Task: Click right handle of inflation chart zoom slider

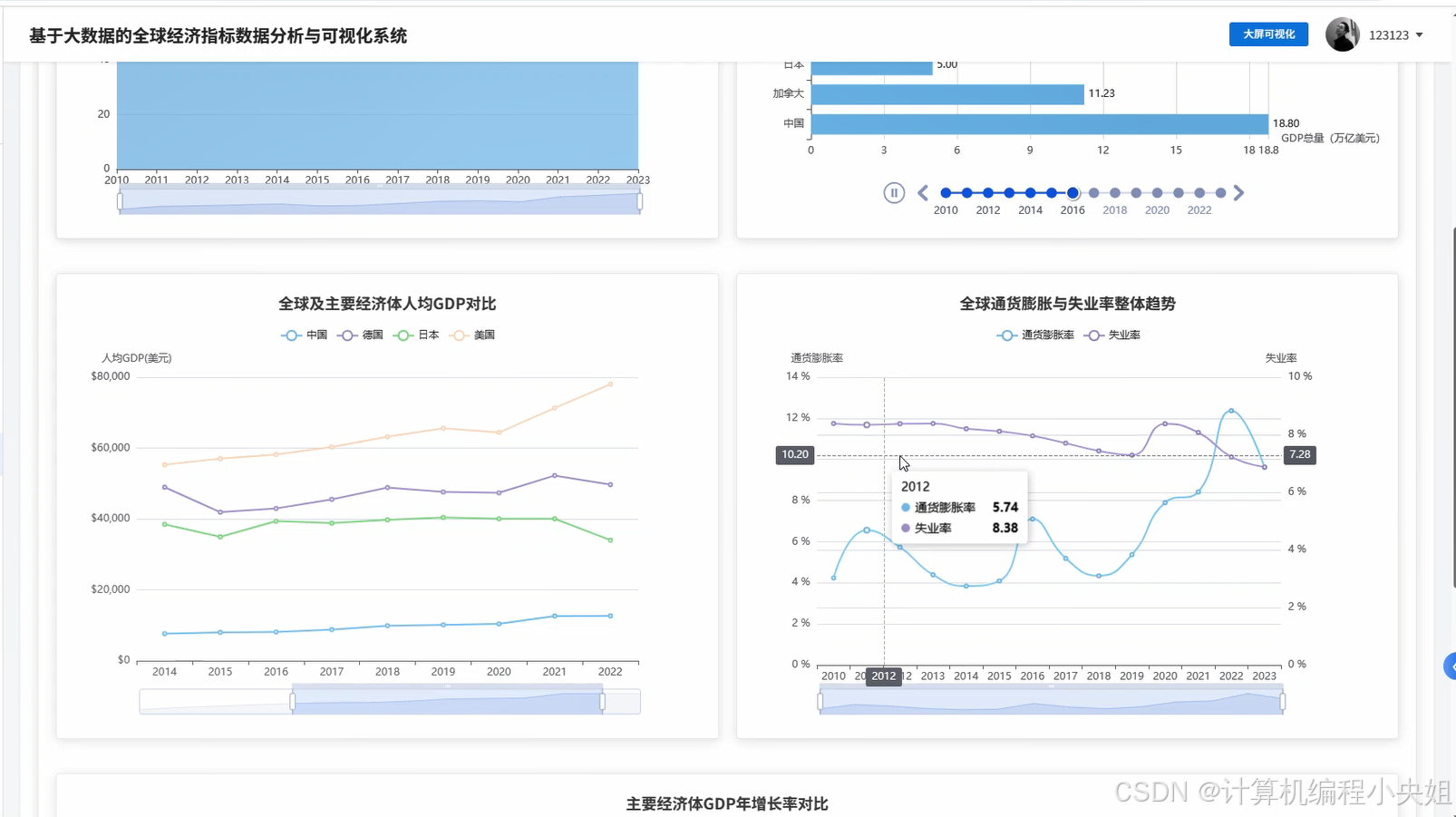Action: (x=1283, y=702)
